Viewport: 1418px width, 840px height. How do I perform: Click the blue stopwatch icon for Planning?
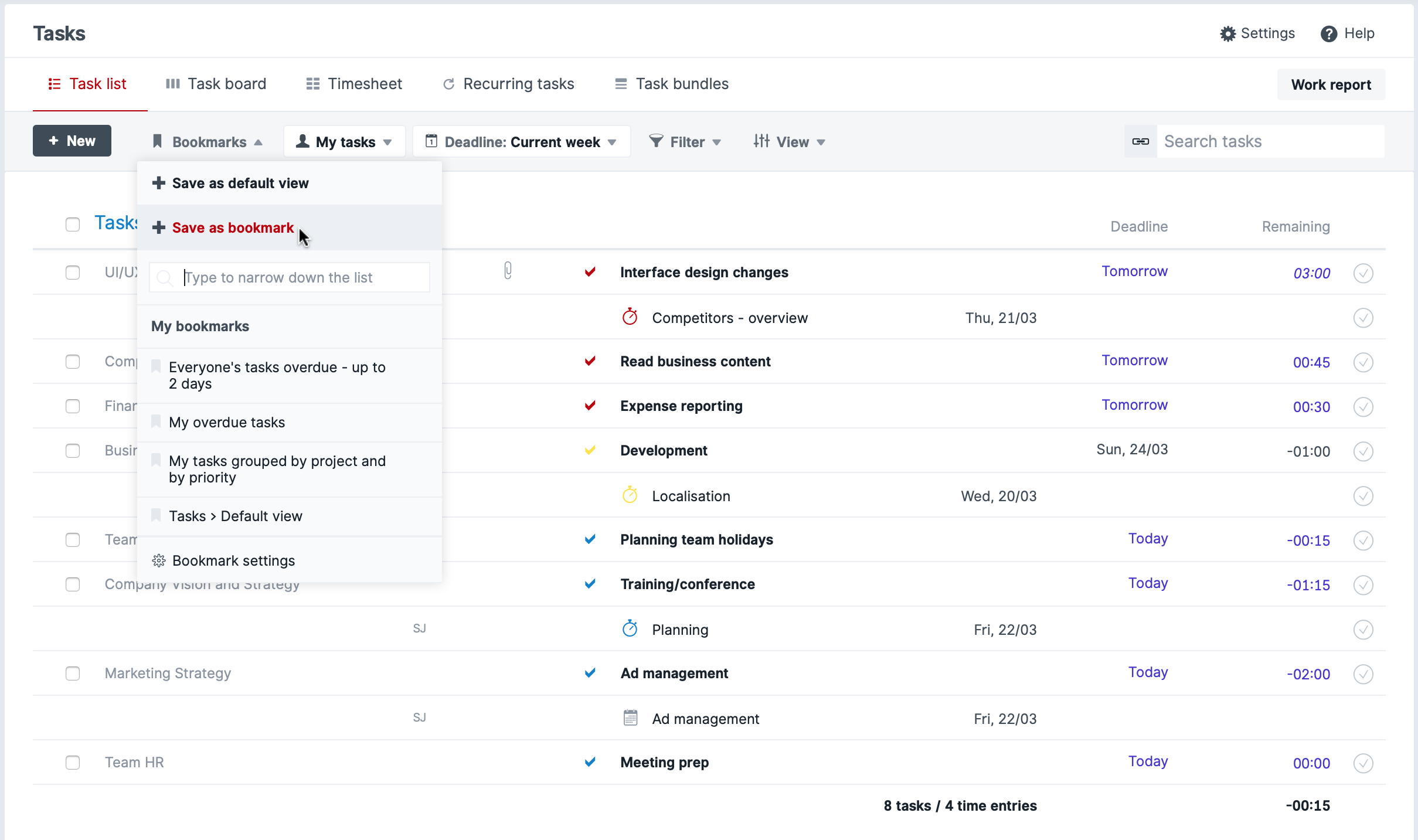click(x=630, y=628)
